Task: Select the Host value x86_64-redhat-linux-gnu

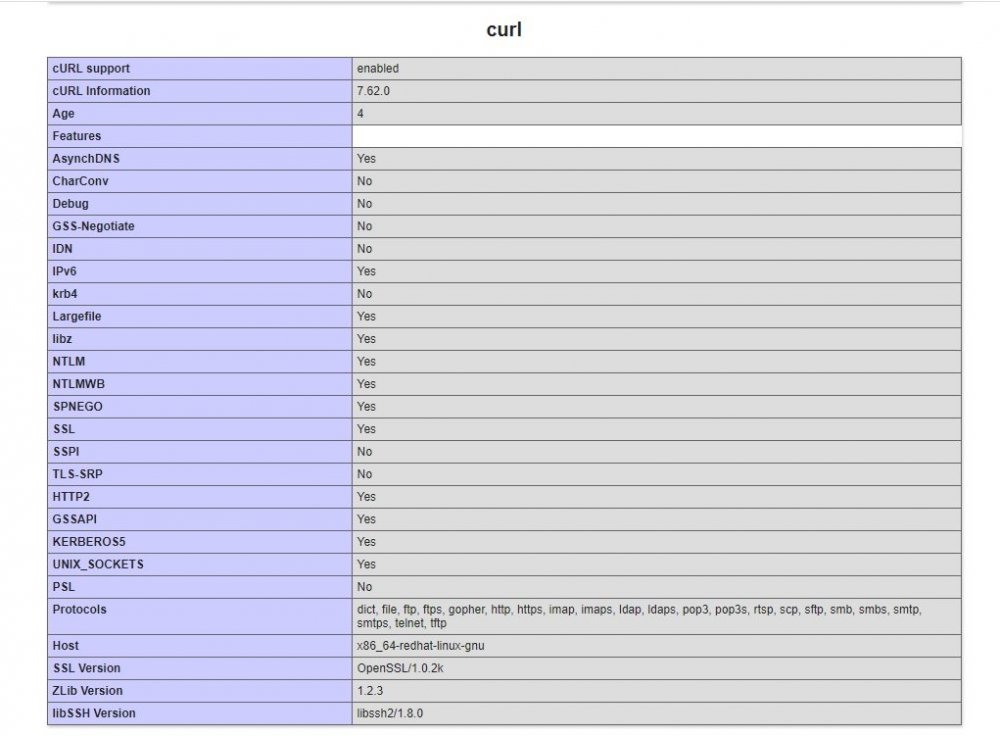Action: [x=418, y=646]
